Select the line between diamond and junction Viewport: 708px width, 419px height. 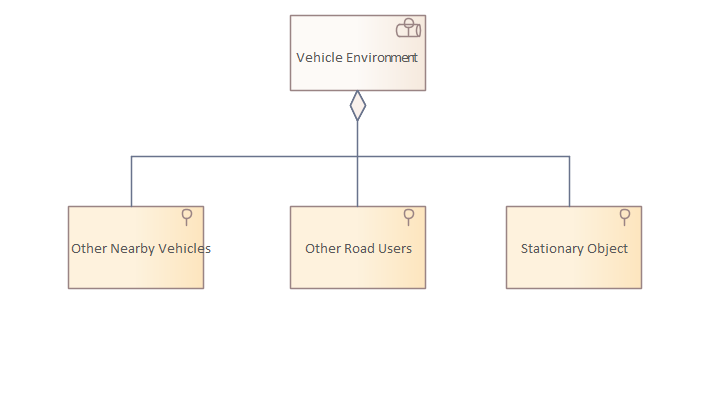(x=358, y=139)
